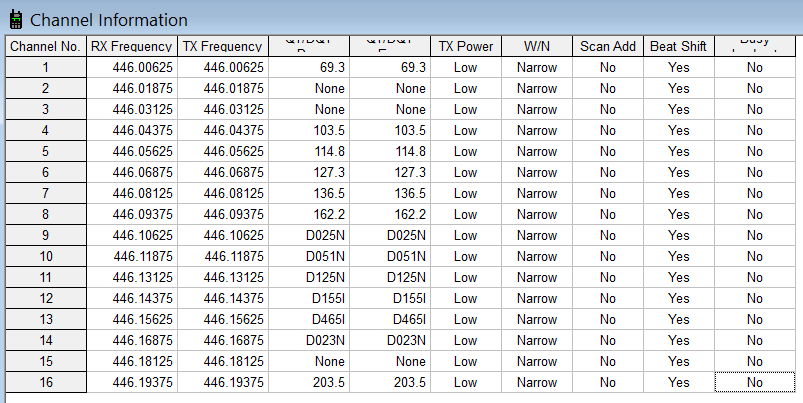Click channel 15 encode tone None cell
803x403 pixels.
pos(390,361)
